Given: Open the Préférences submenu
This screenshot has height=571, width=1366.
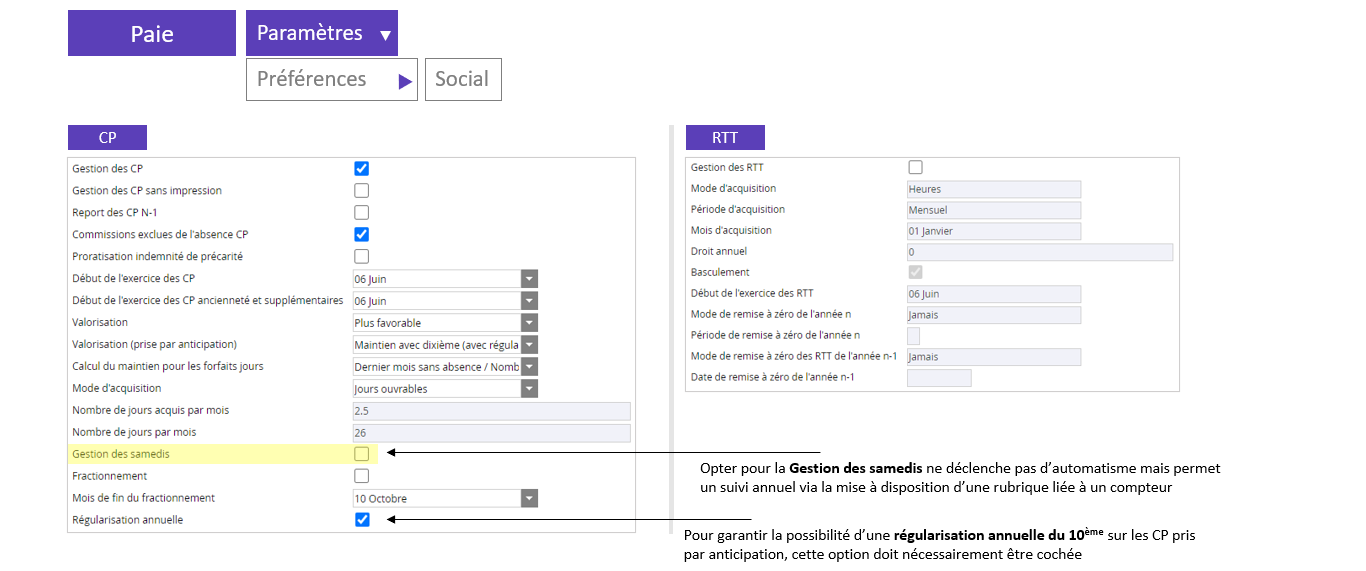Looking at the screenshot, I should [332, 79].
